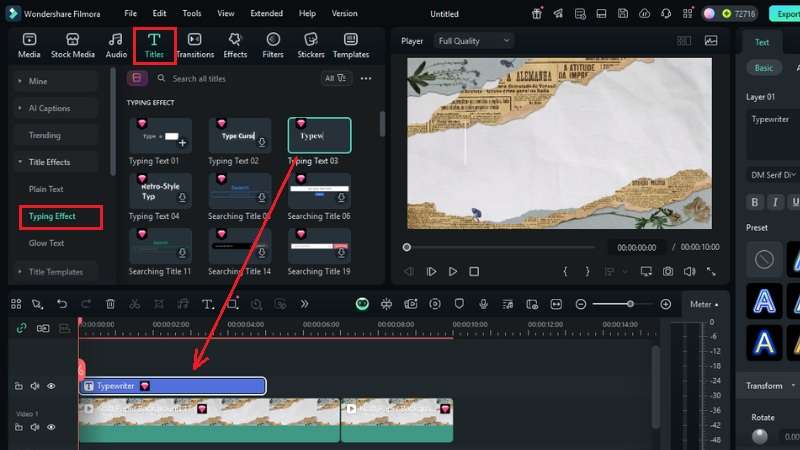800x450 pixels.
Task: Select the Text tool in timeline toolbar
Action: [207, 304]
